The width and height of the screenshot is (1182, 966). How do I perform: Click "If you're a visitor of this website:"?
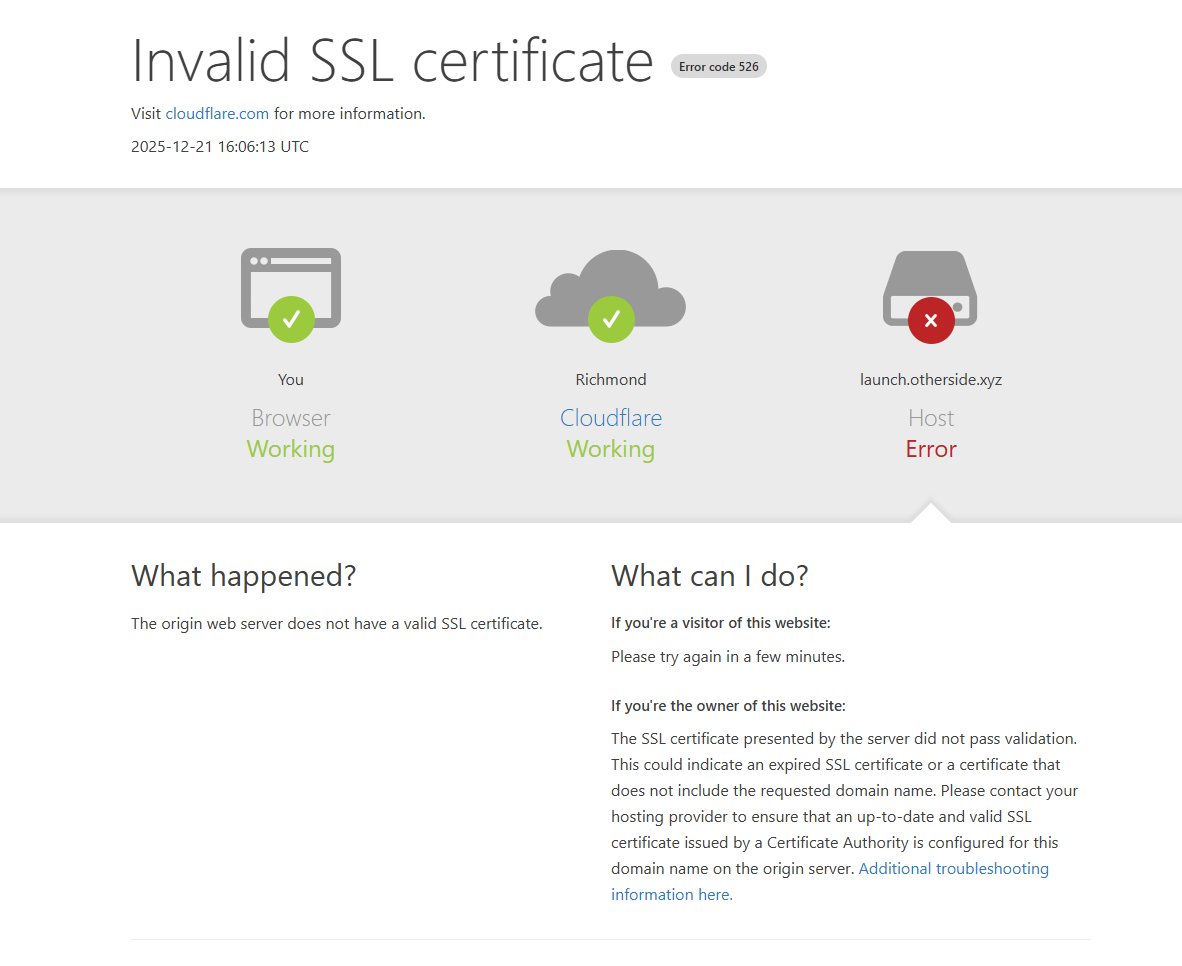(721, 623)
